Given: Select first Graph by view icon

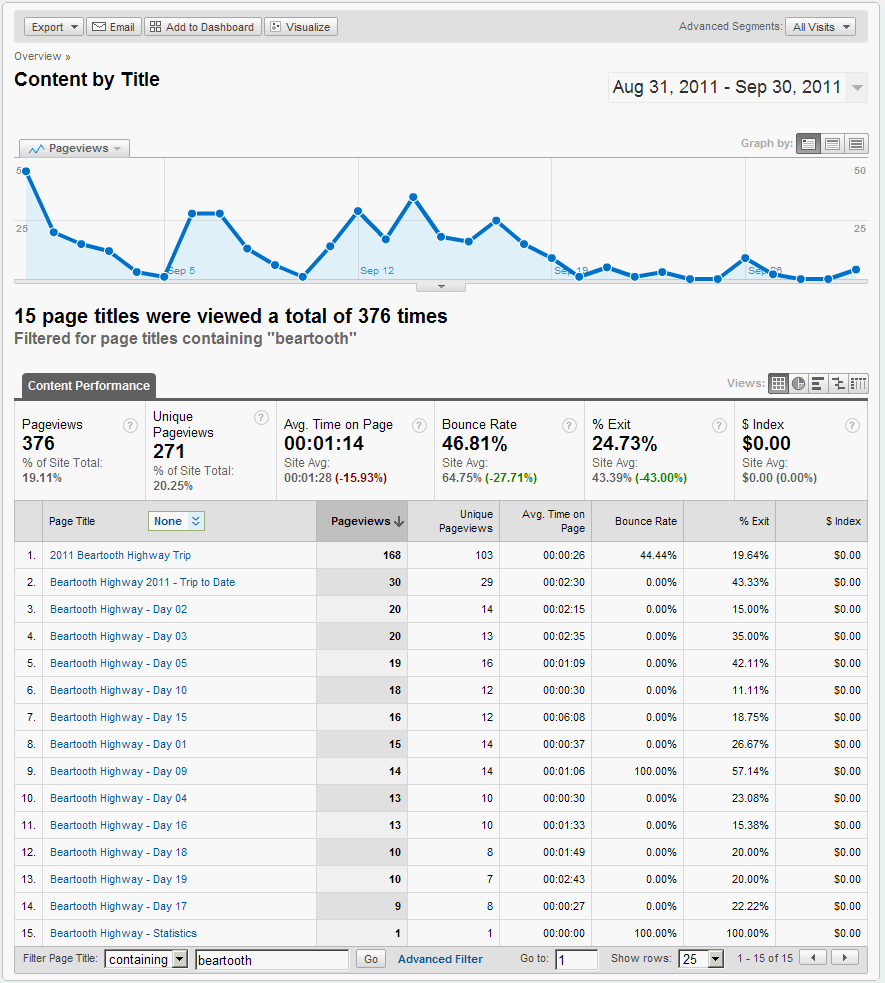Looking at the screenshot, I should click(x=809, y=144).
